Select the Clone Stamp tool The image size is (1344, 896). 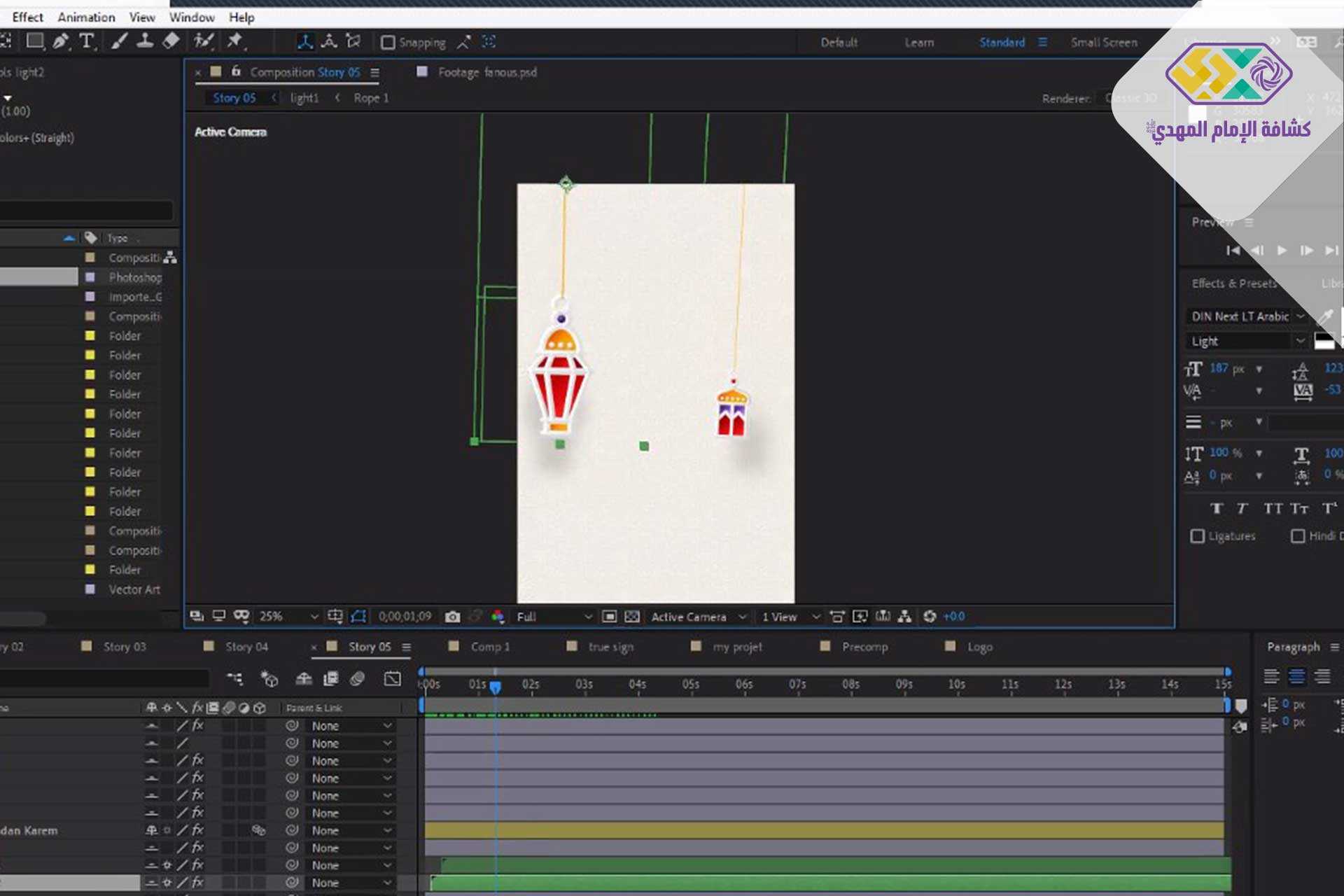(145, 41)
